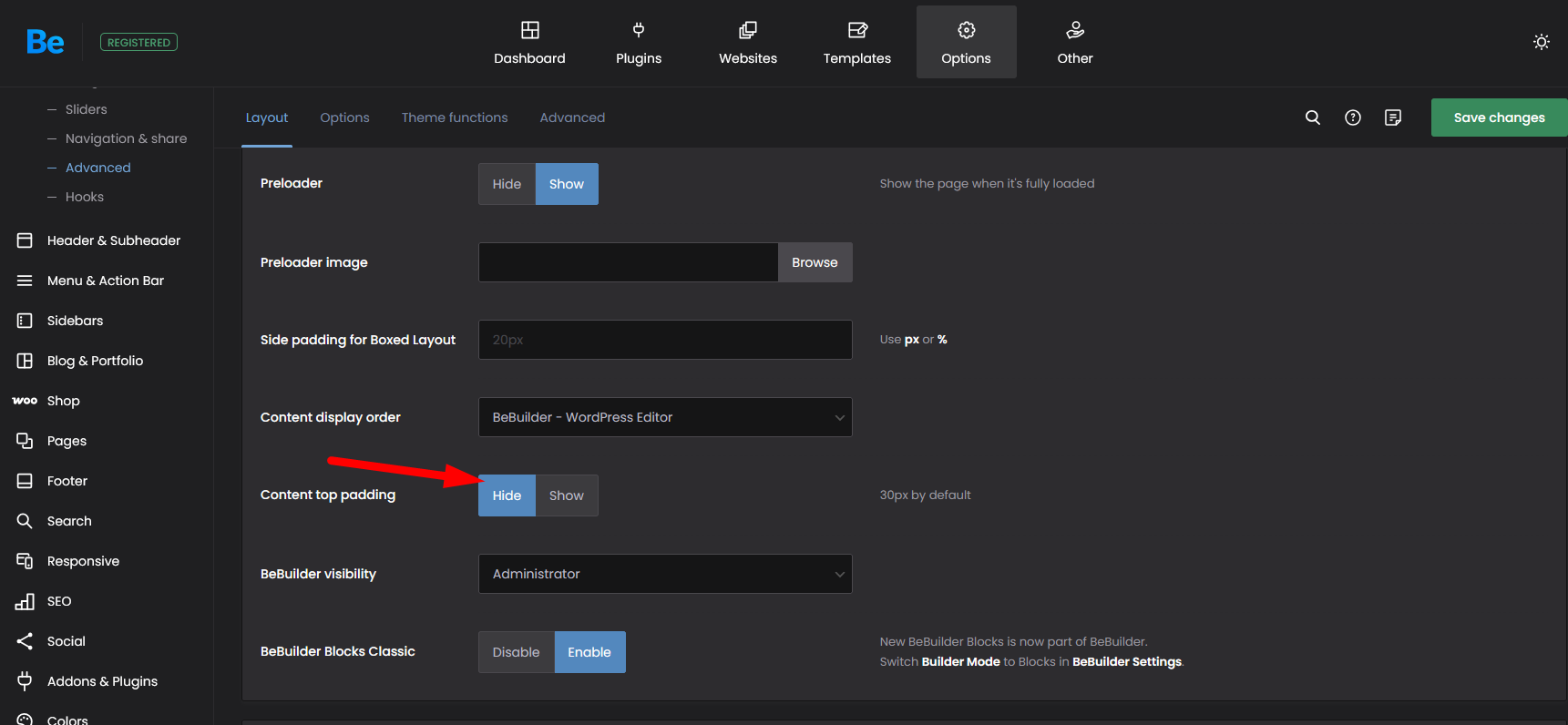Viewport: 1568px width, 725px height.
Task: Click Browse for Preloader image
Action: coord(815,262)
